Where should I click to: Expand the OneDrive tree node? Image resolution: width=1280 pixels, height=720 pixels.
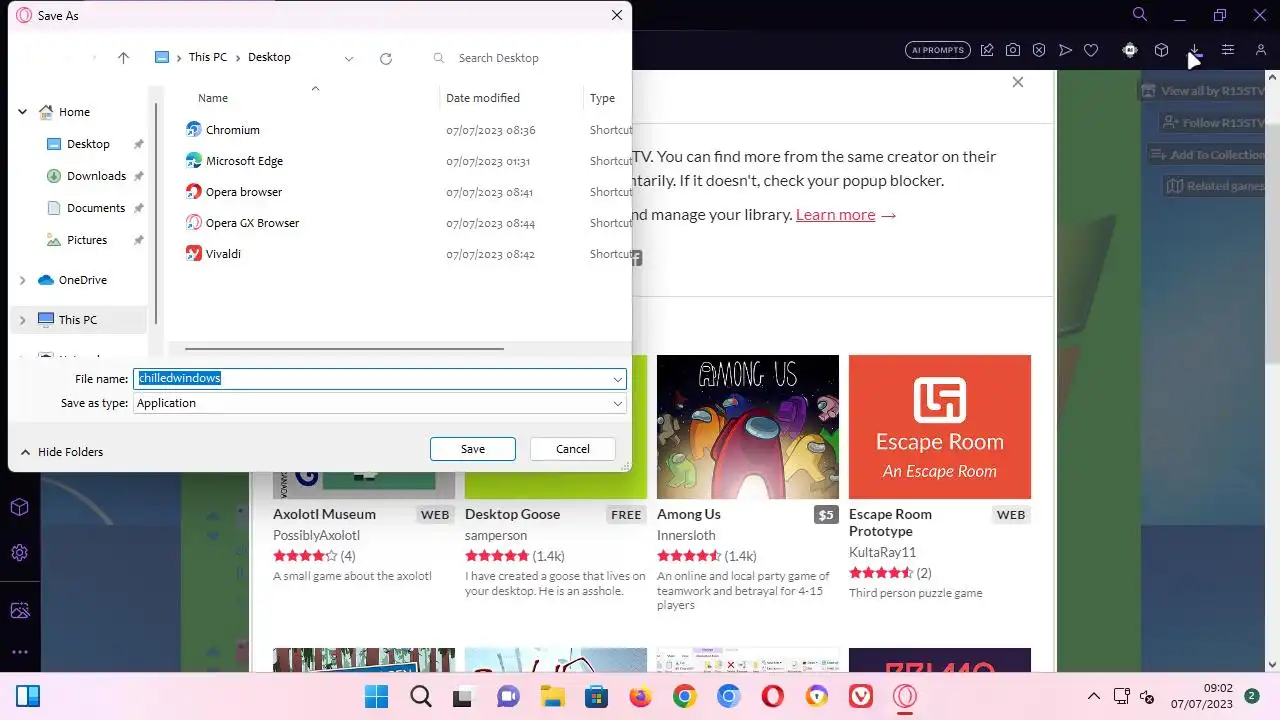[x=23, y=280]
